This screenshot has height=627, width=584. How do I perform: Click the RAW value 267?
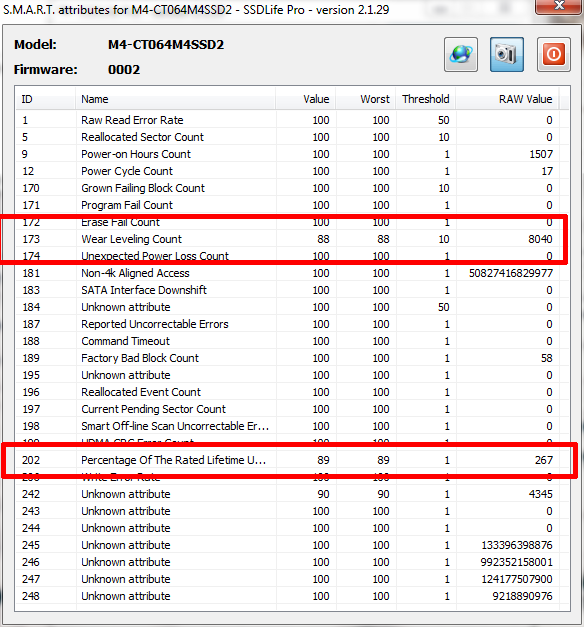coord(544,460)
